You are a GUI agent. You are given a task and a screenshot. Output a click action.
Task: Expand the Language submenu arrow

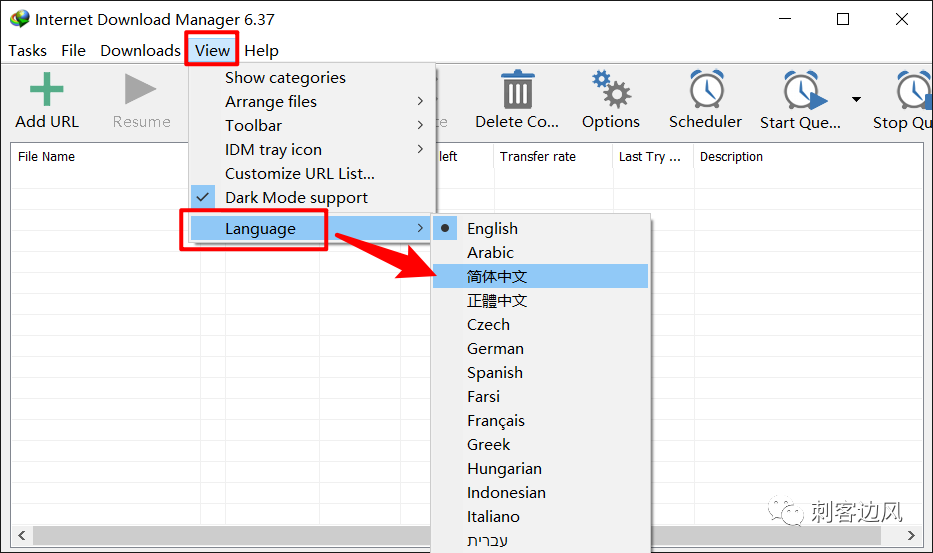[420, 228]
